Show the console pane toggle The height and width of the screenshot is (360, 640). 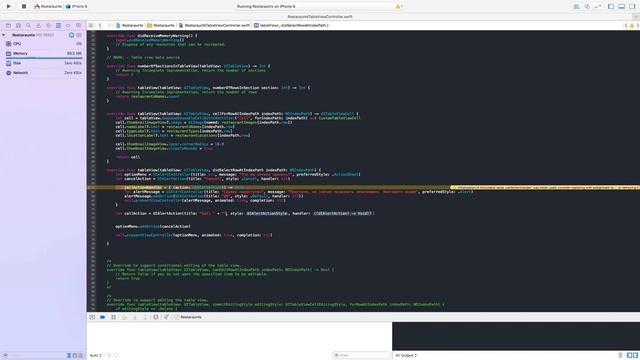pyautogui.click(x=635, y=356)
